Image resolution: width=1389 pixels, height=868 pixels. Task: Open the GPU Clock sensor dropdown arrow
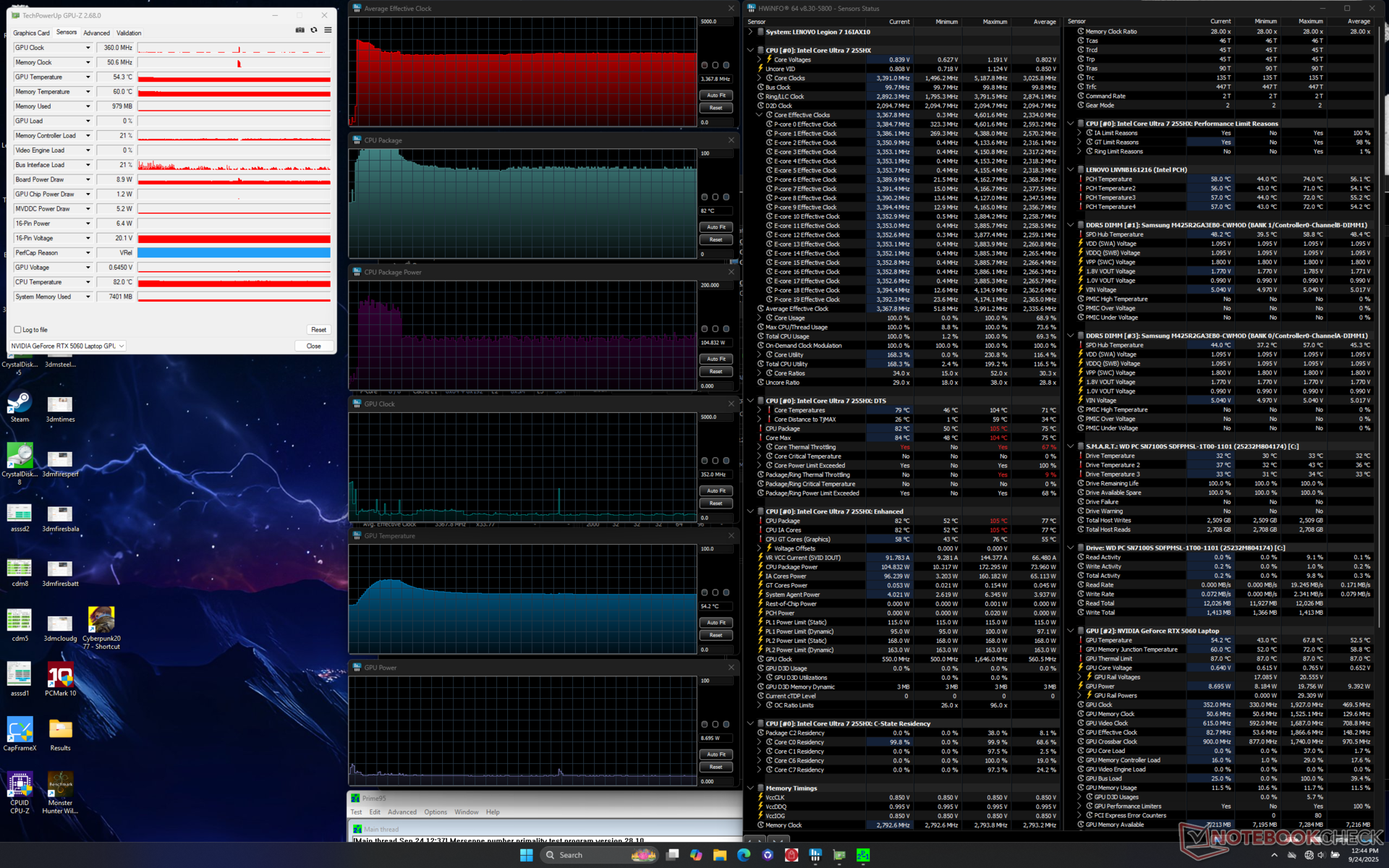(x=88, y=48)
